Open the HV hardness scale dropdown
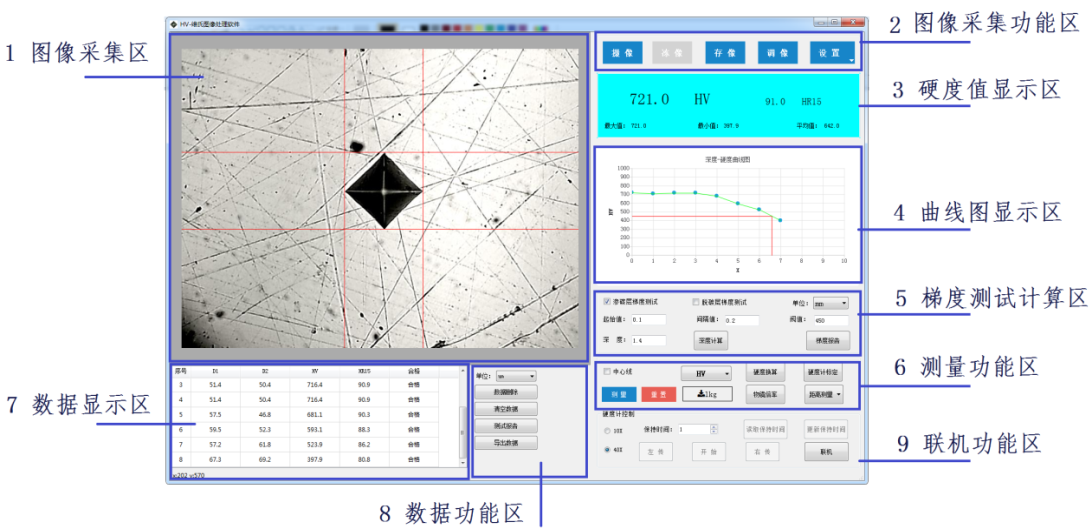 click(706, 372)
